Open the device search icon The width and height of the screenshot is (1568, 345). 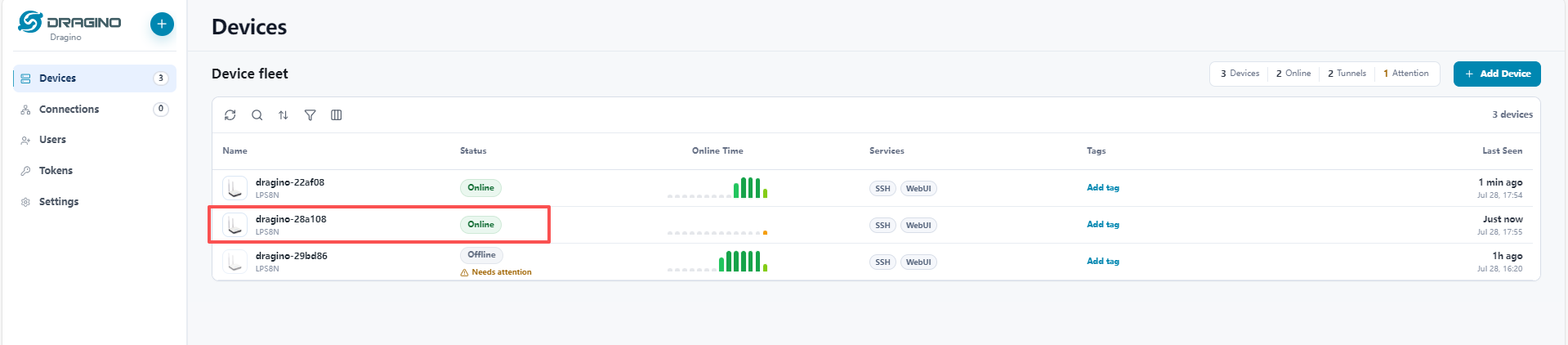click(257, 115)
